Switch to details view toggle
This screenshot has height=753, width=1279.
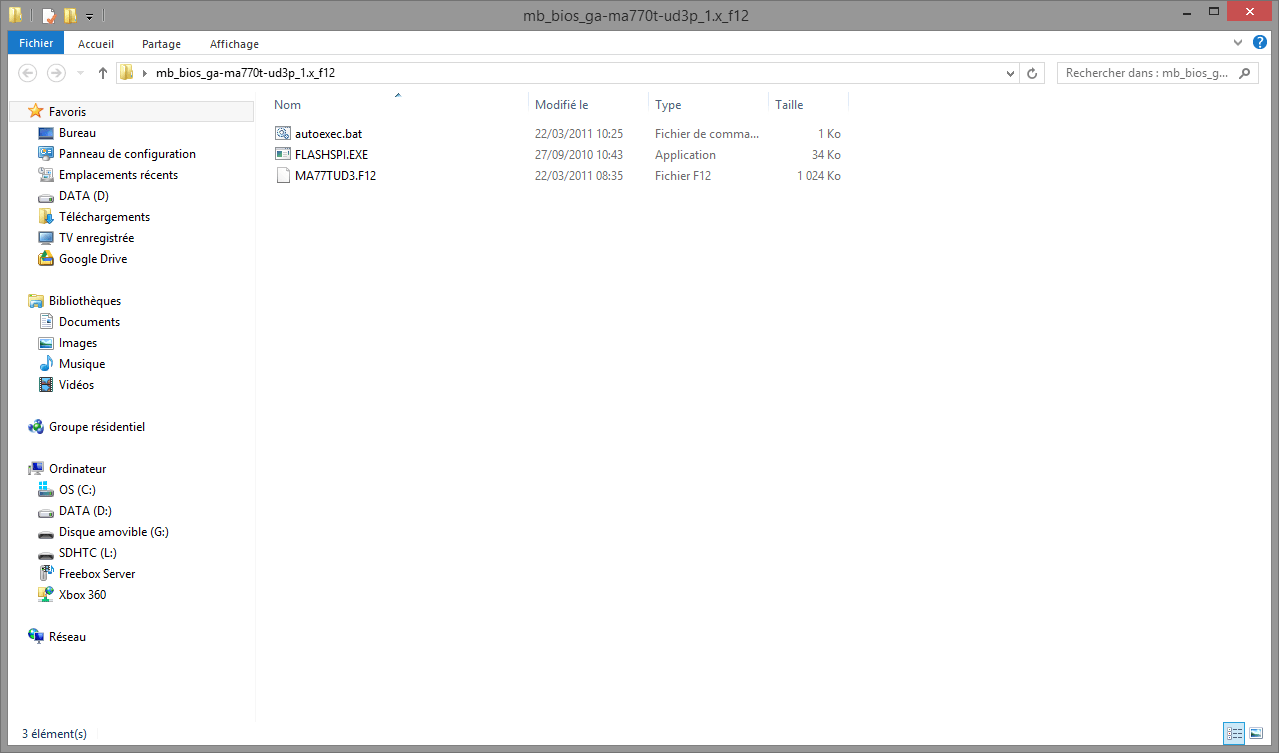click(1234, 734)
